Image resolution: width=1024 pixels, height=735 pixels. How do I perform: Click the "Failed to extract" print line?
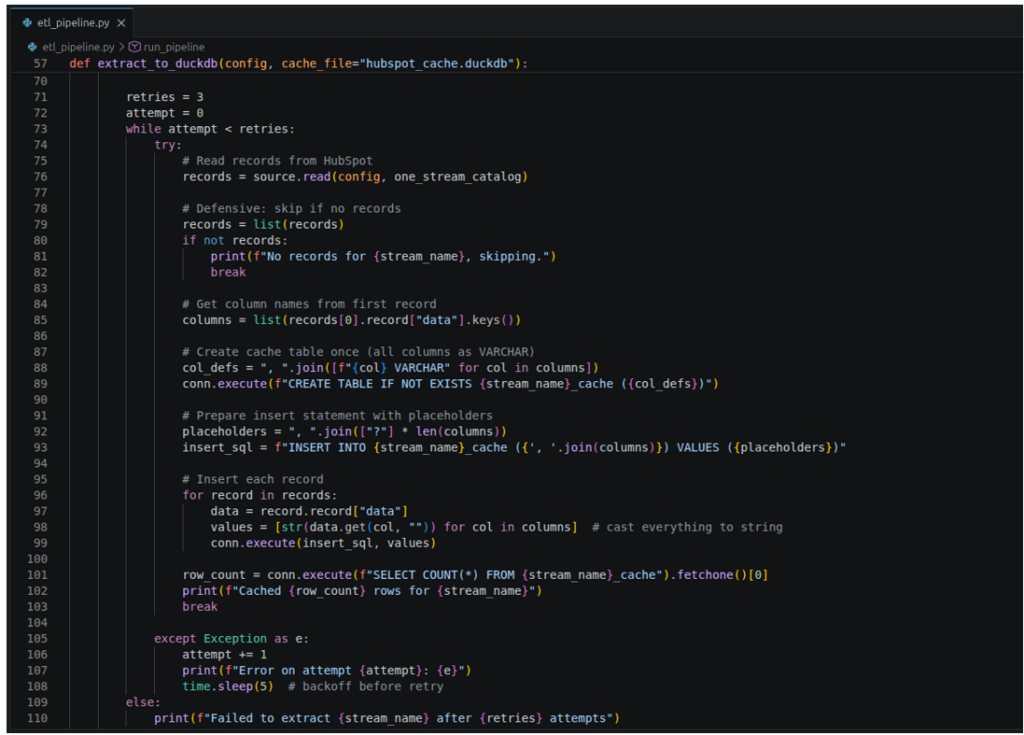click(x=387, y=718)
